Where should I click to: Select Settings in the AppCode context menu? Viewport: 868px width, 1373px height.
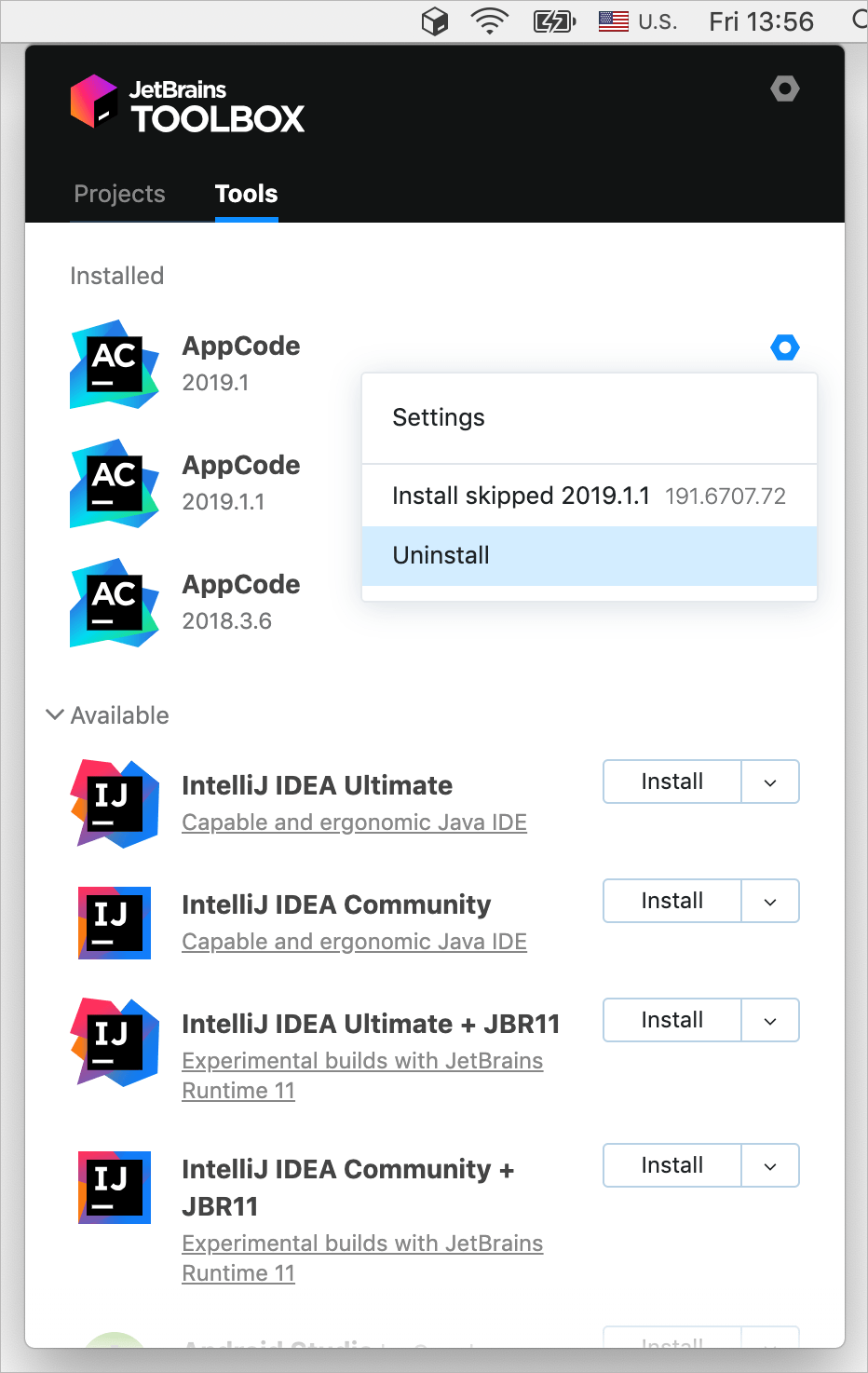coord(439,417)
